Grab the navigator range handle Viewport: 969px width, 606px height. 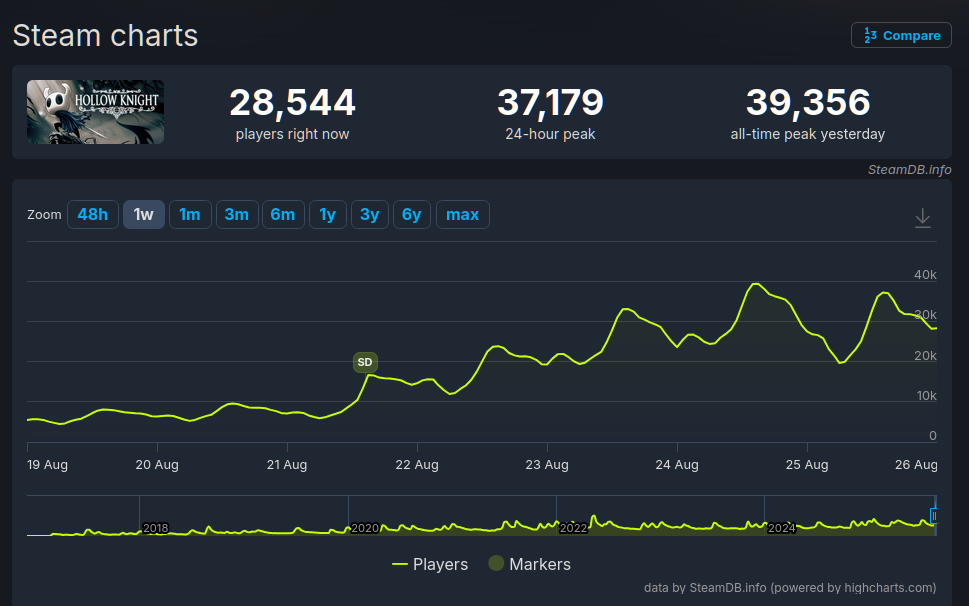934,515
